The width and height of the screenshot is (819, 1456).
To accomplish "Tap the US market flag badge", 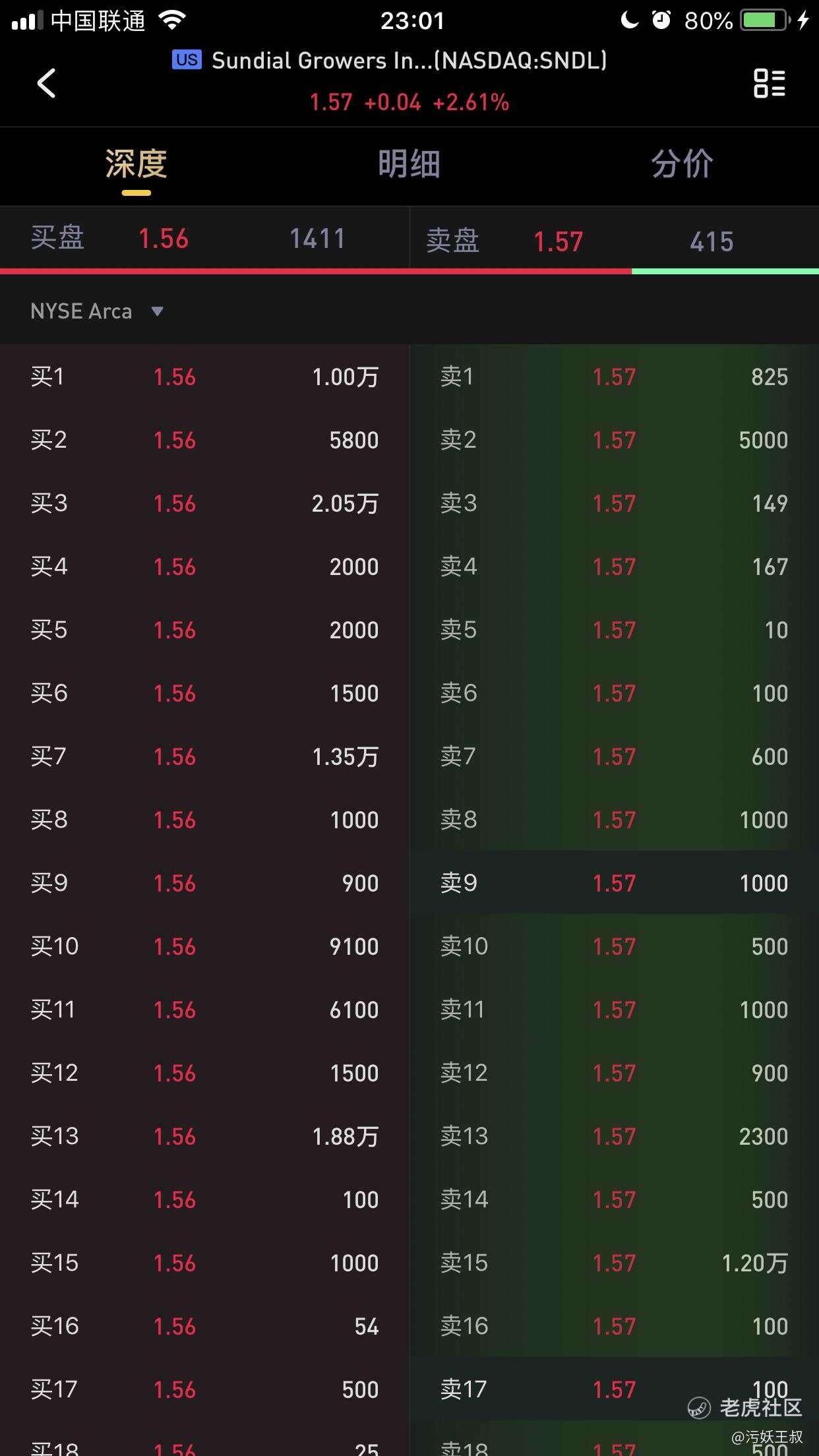I will pyautogui.click(x=187, y=60).
